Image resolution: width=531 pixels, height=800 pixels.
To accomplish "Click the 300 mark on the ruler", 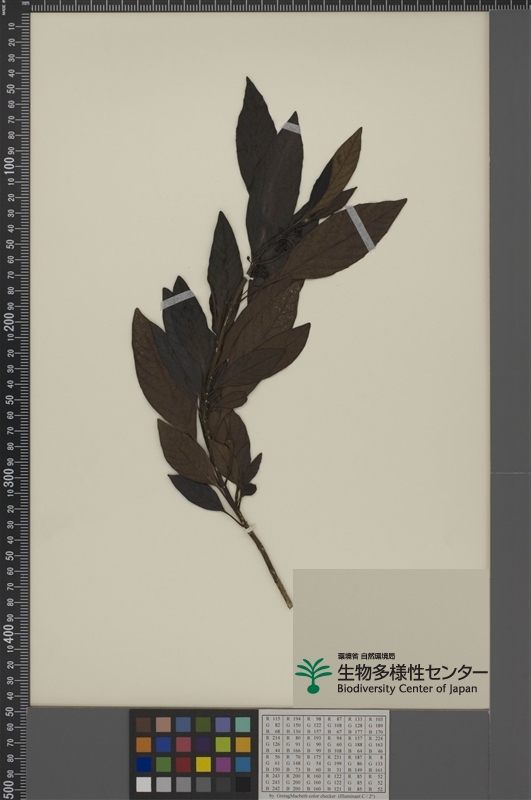I will tap(10, 478).
